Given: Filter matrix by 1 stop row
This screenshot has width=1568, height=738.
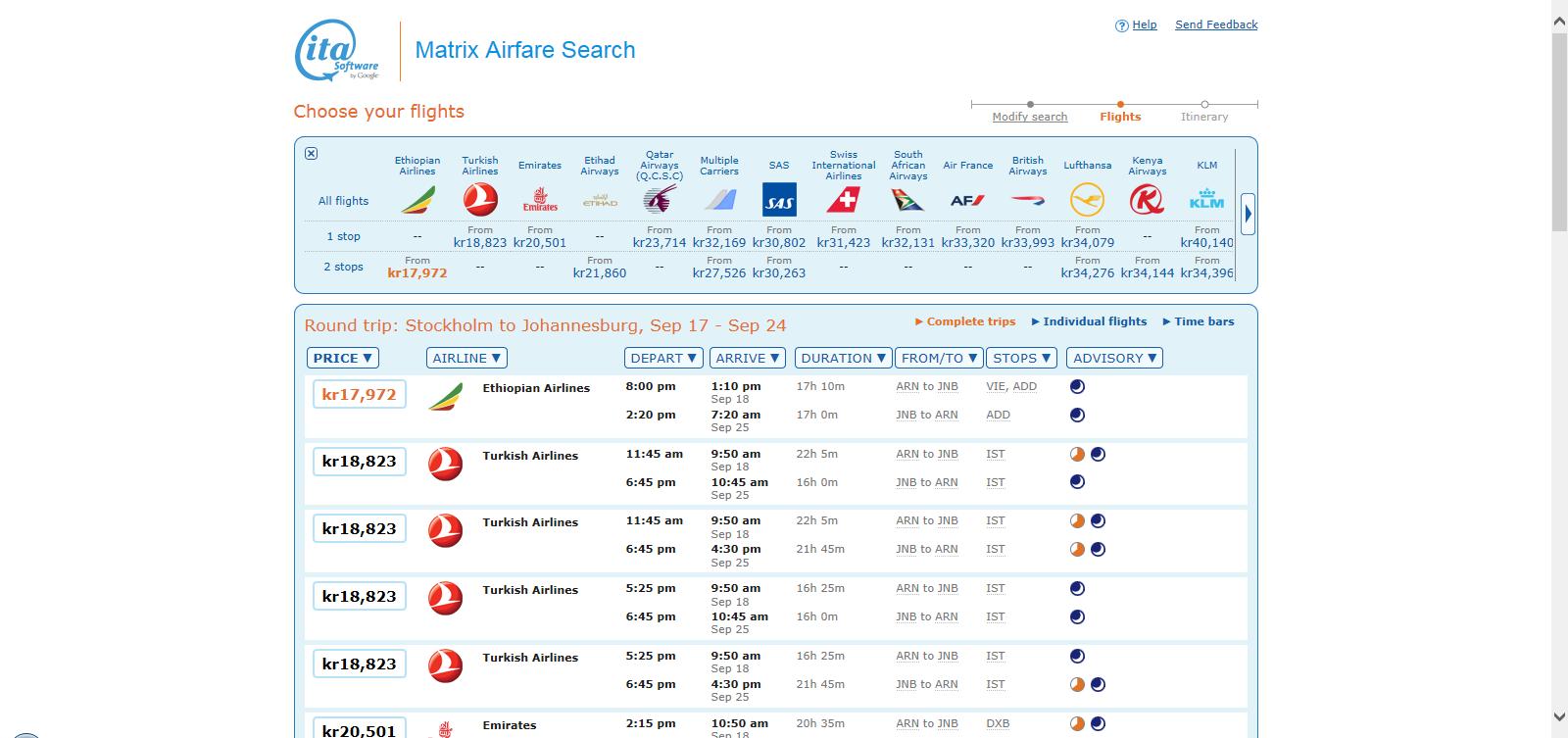Looking at the screenshot, I should (343, 236).
